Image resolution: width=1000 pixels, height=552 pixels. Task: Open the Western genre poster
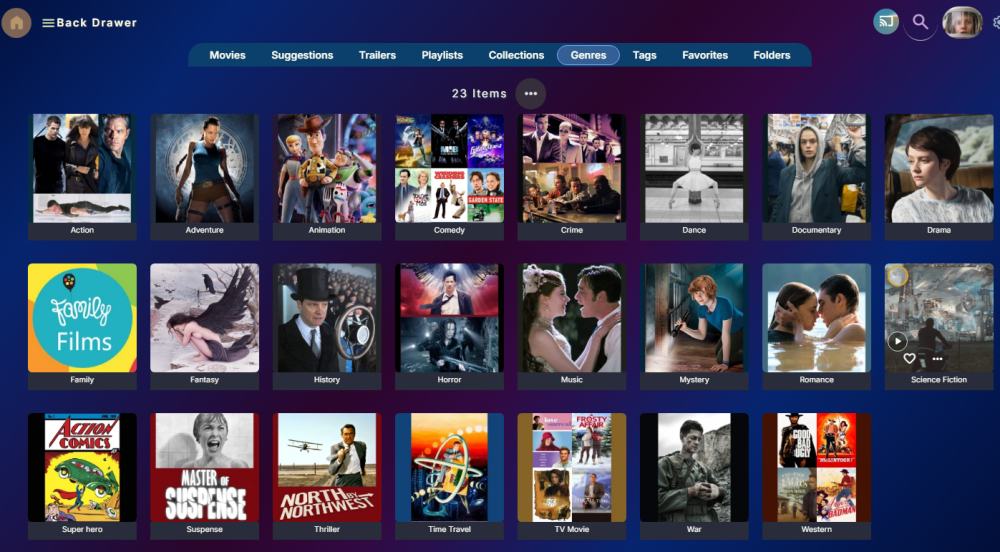pyautogui.click(x=817, y=467)
